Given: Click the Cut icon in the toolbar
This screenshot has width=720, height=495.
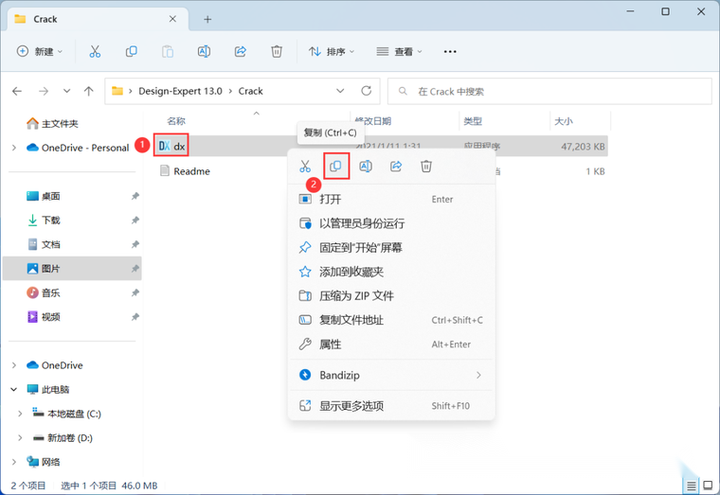Looking at the screenshot, I should point(95,51).
